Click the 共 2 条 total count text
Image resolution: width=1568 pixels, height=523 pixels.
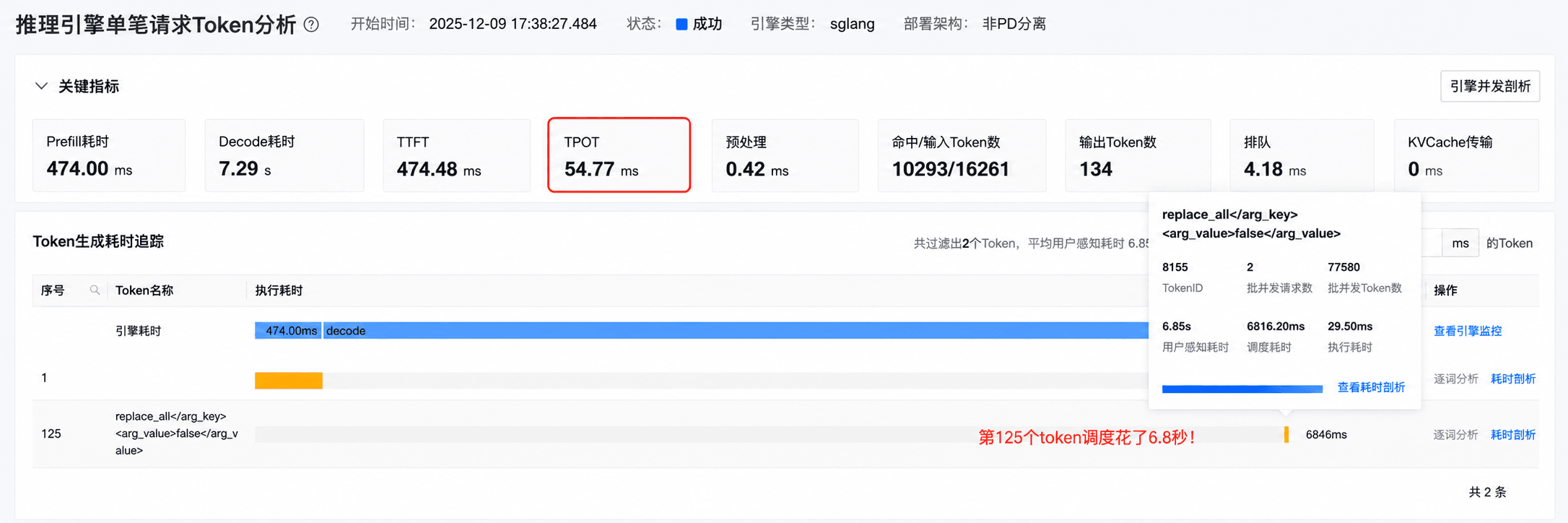(x=1487, y=492)
